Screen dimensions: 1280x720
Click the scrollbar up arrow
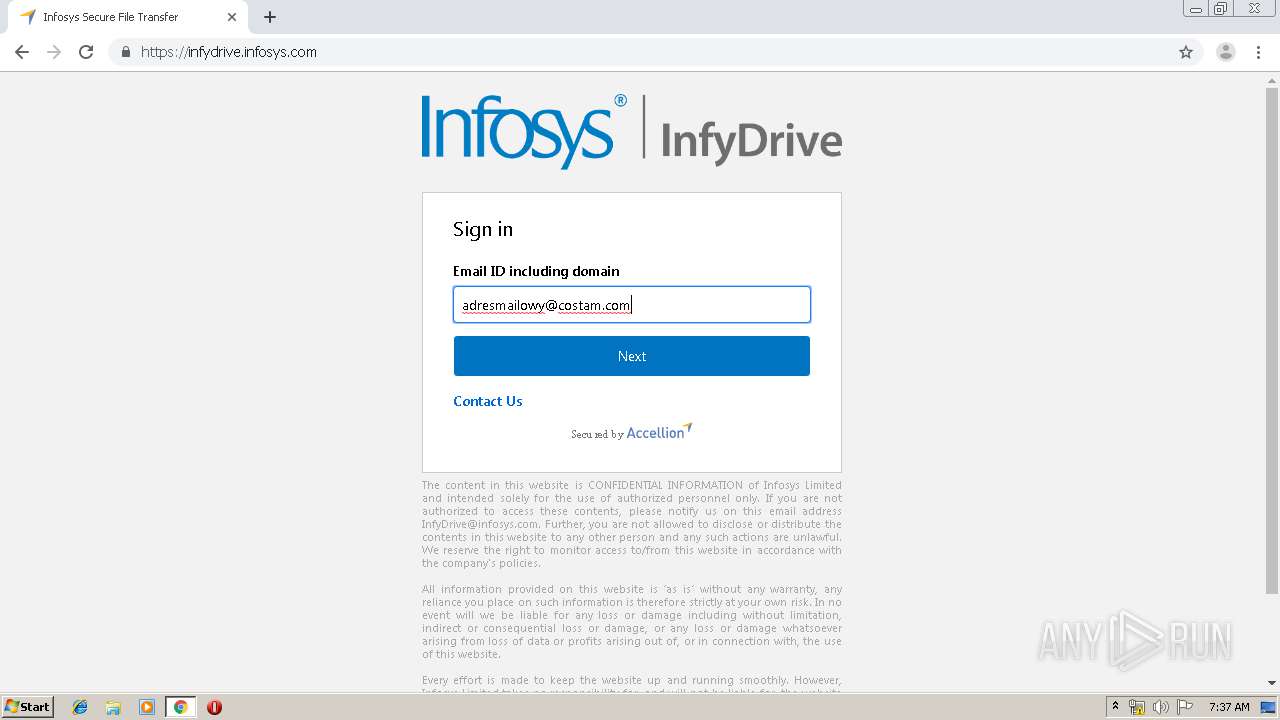[x=1272, y=80]
